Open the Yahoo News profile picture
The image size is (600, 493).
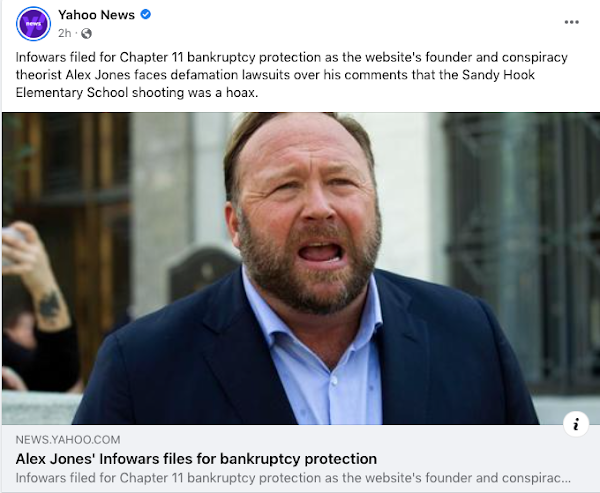33,24
